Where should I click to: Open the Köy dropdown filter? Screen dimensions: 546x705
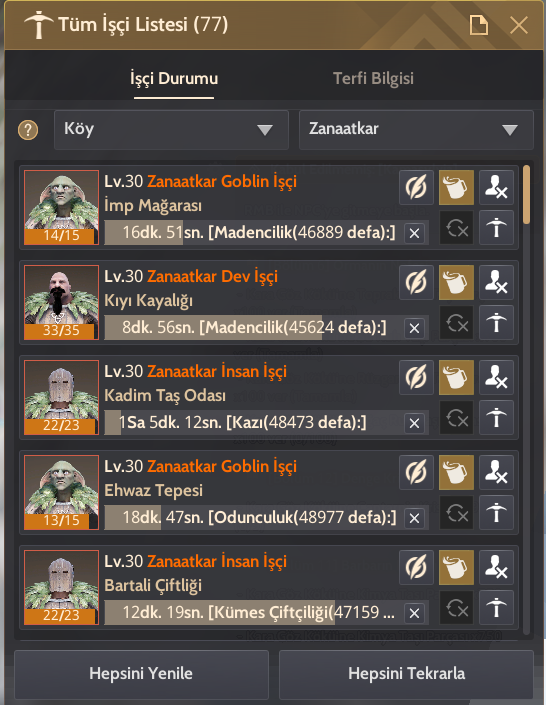[x=171, y=129]
